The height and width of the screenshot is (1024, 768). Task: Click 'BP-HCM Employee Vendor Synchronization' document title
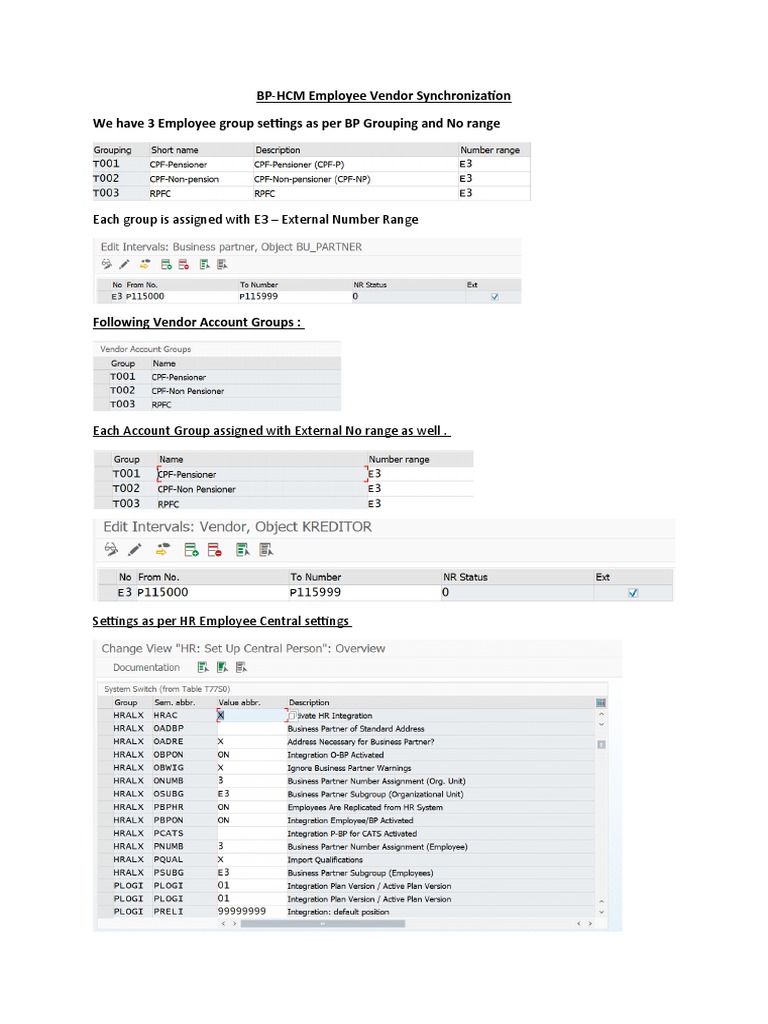383,95
